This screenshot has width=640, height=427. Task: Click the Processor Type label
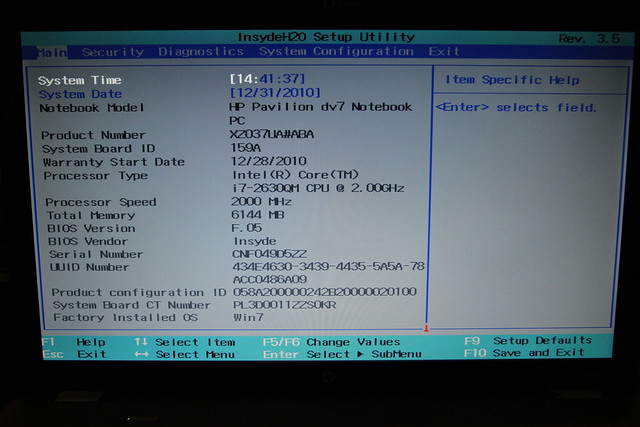[96, 176]
